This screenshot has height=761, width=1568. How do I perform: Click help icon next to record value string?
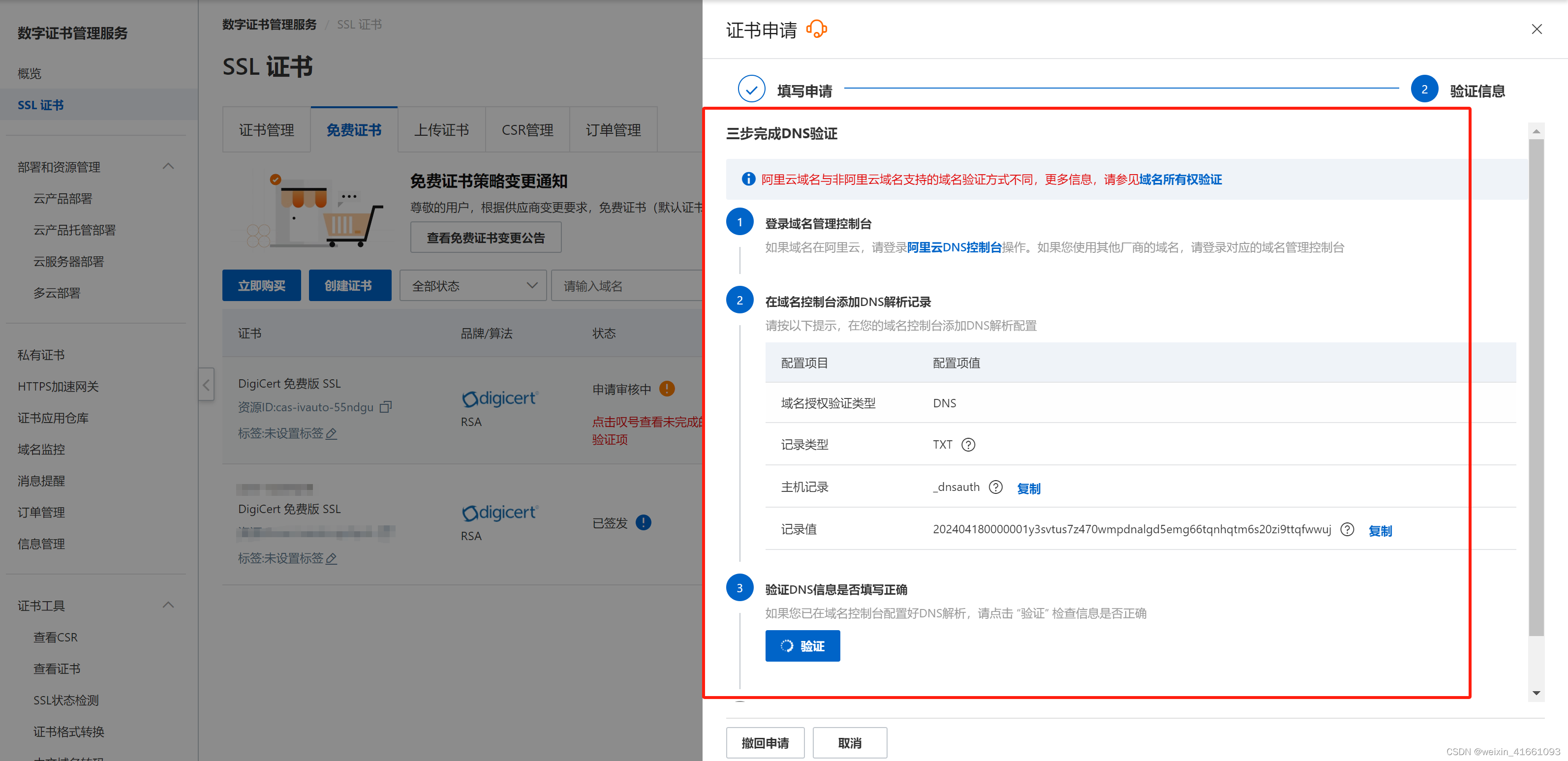pyautogui.click(x=1347, y=529)
